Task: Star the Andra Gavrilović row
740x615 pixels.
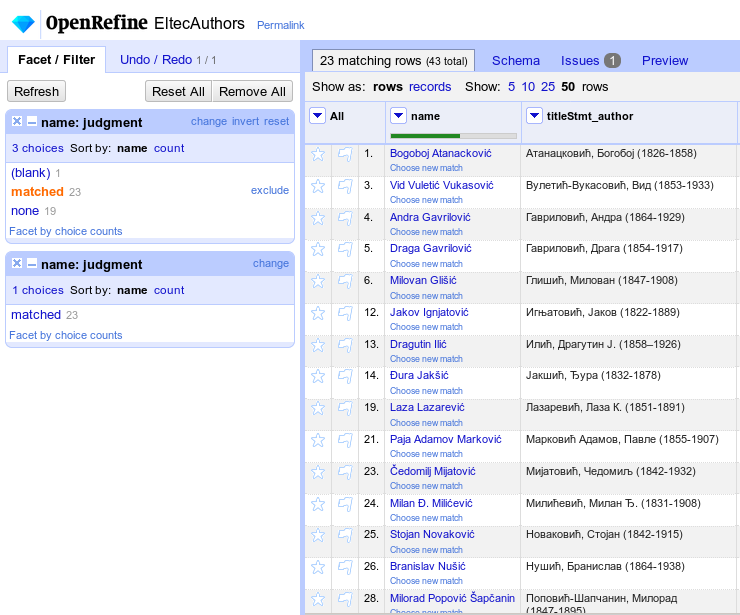Action: (318, 218)
